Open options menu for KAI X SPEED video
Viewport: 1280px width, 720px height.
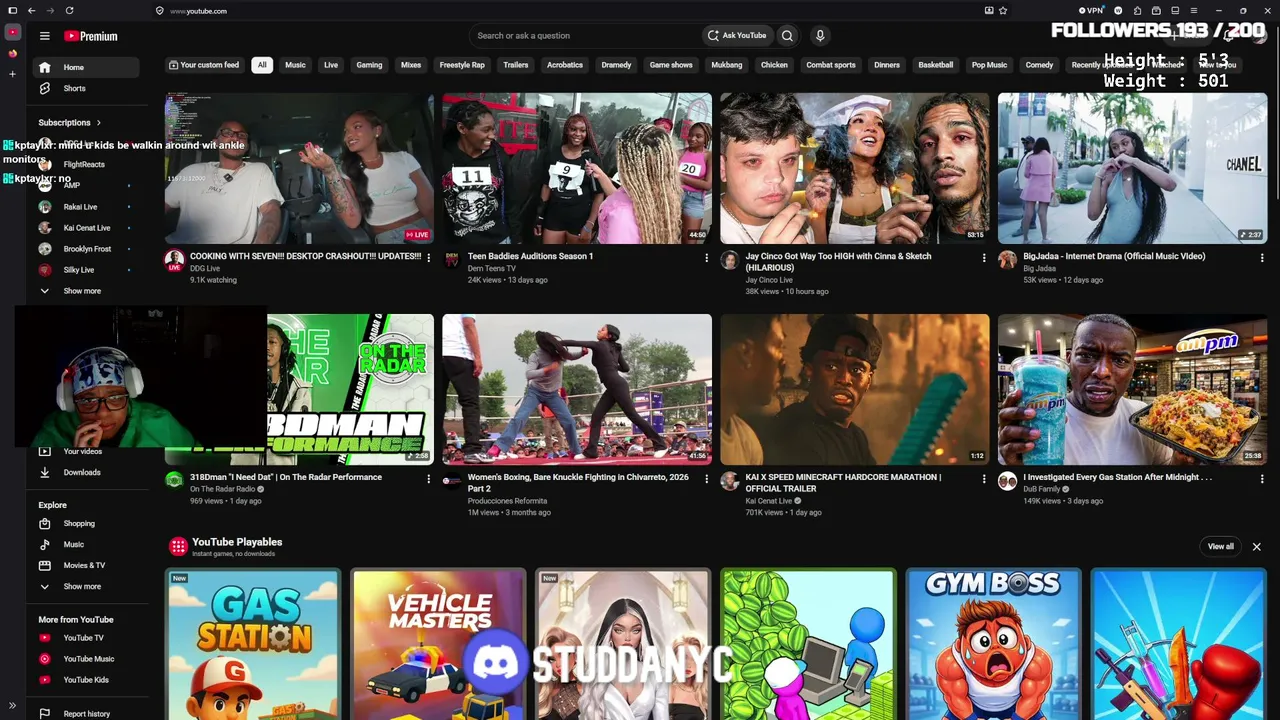(984, 479)
